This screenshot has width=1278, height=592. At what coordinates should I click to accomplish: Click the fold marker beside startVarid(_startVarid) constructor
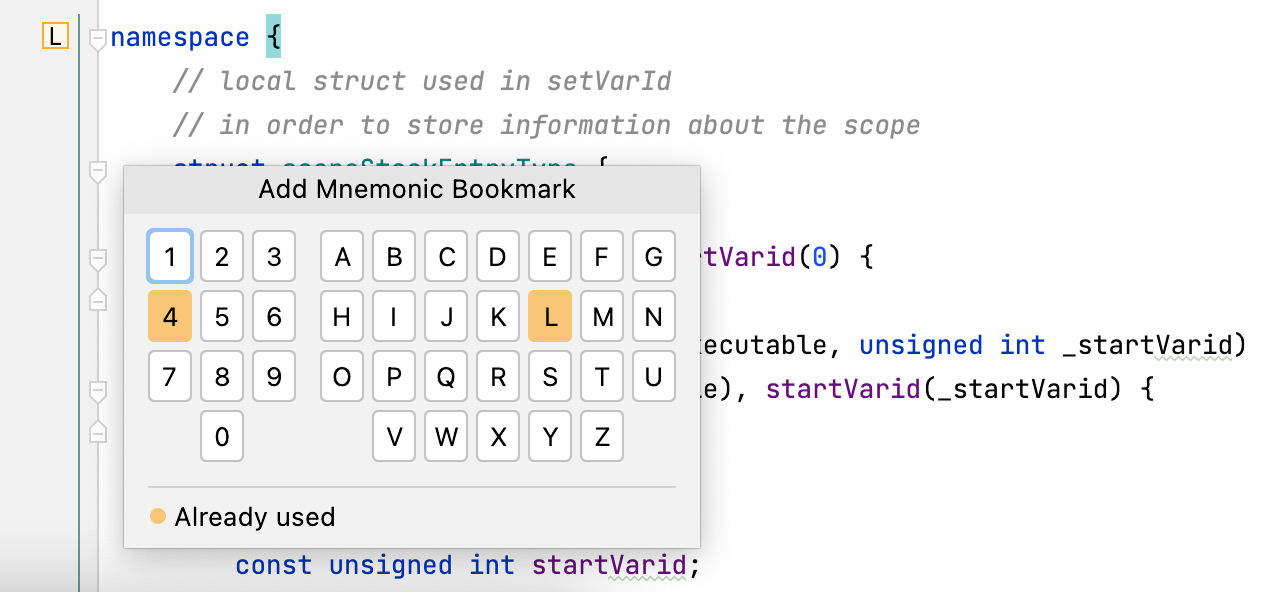tap(97, 388)
